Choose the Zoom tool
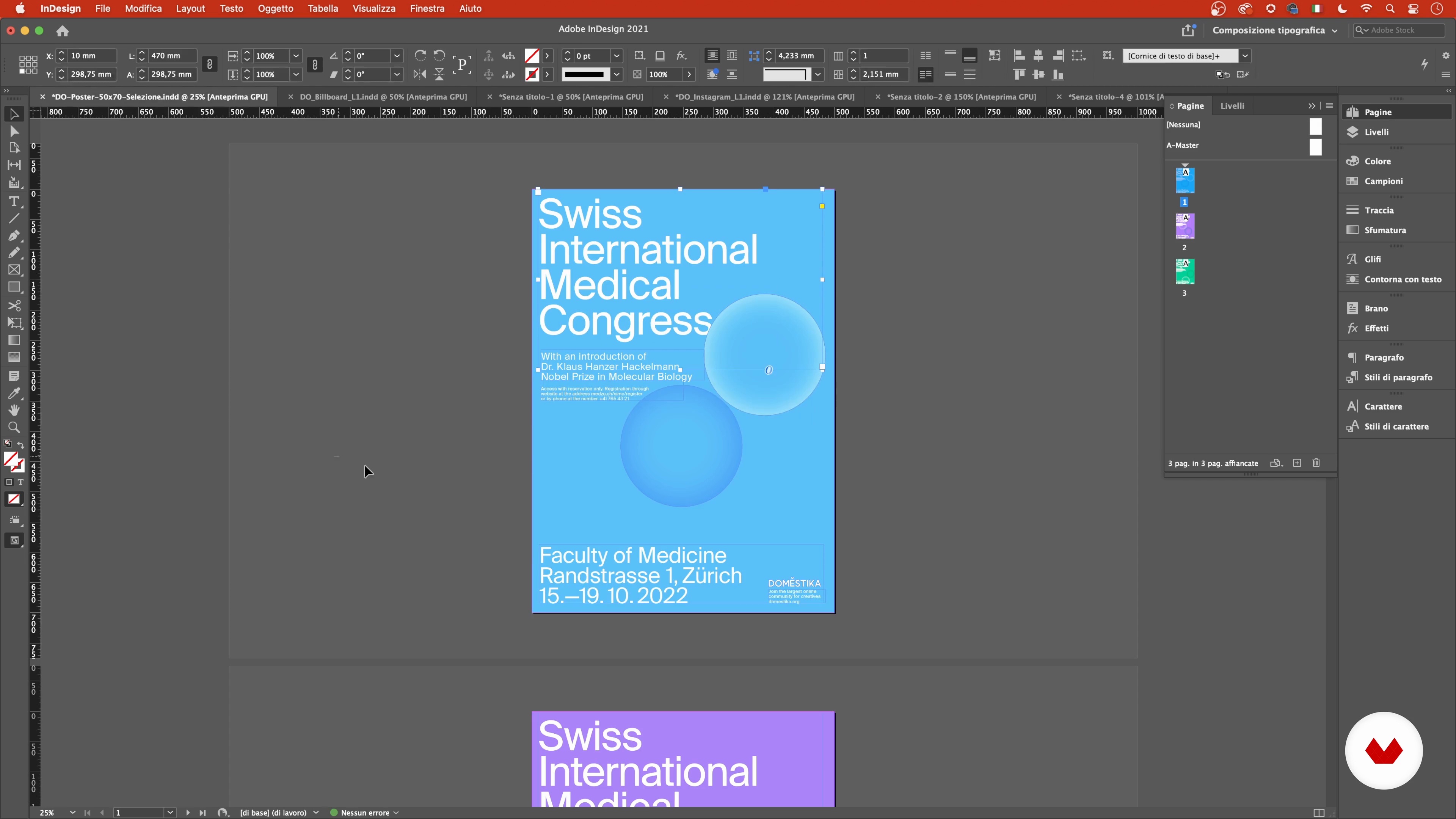Screen dimensions: 1456x819 coord(14,427)
